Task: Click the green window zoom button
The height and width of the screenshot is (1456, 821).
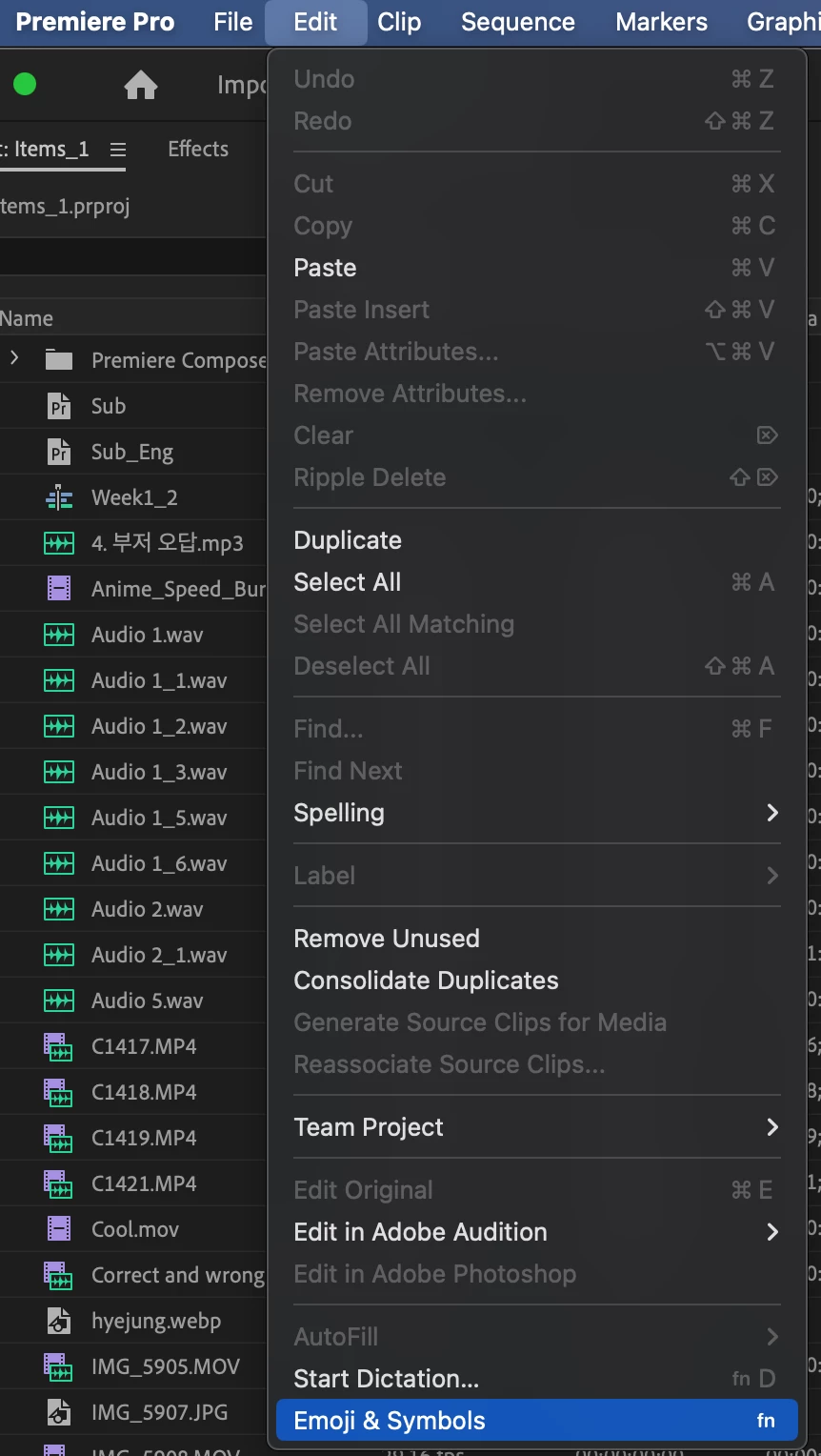Action: tap(25, 84)
